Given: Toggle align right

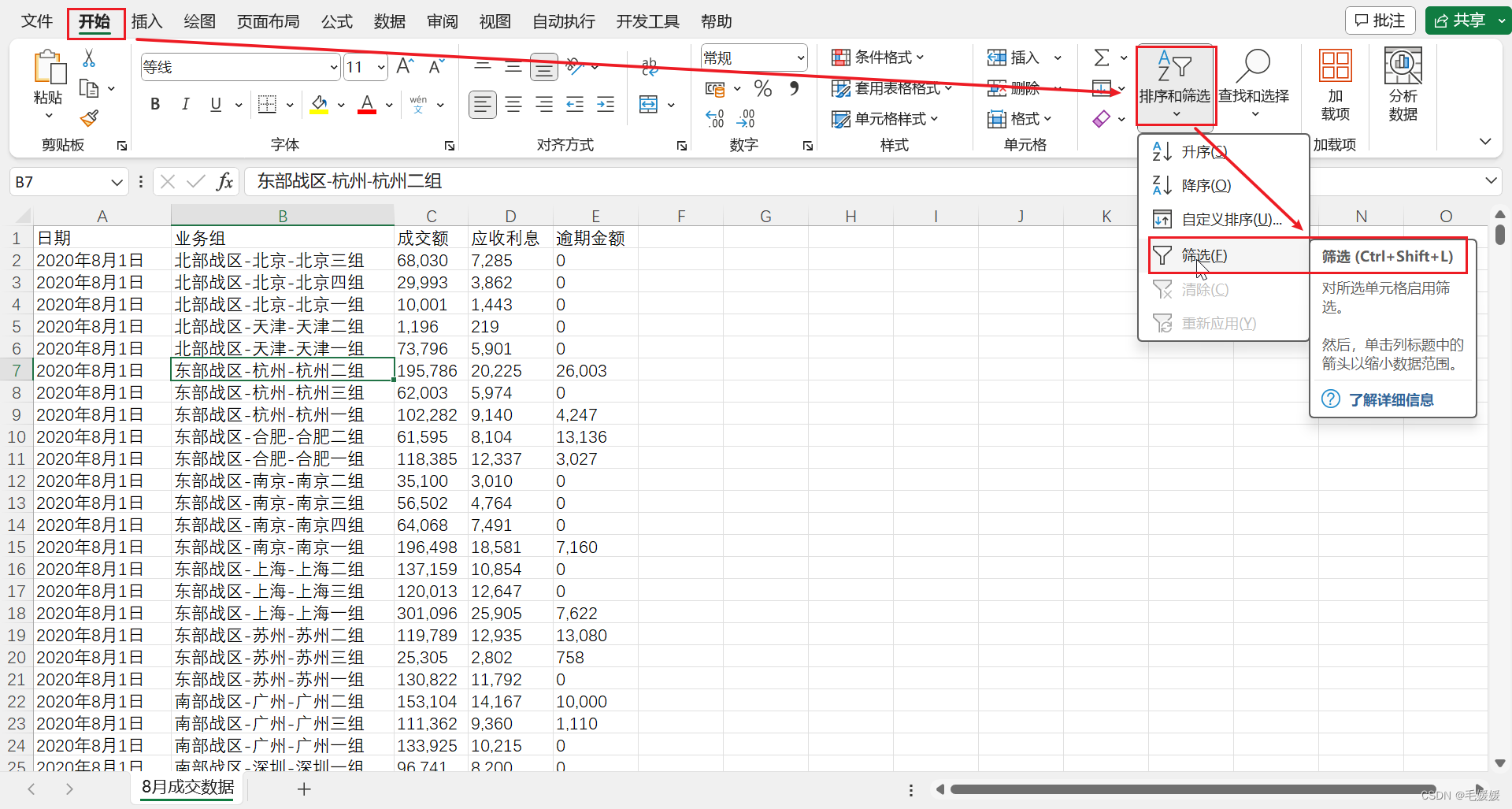Looking at the screenshot, I should (x=544, y=104).
